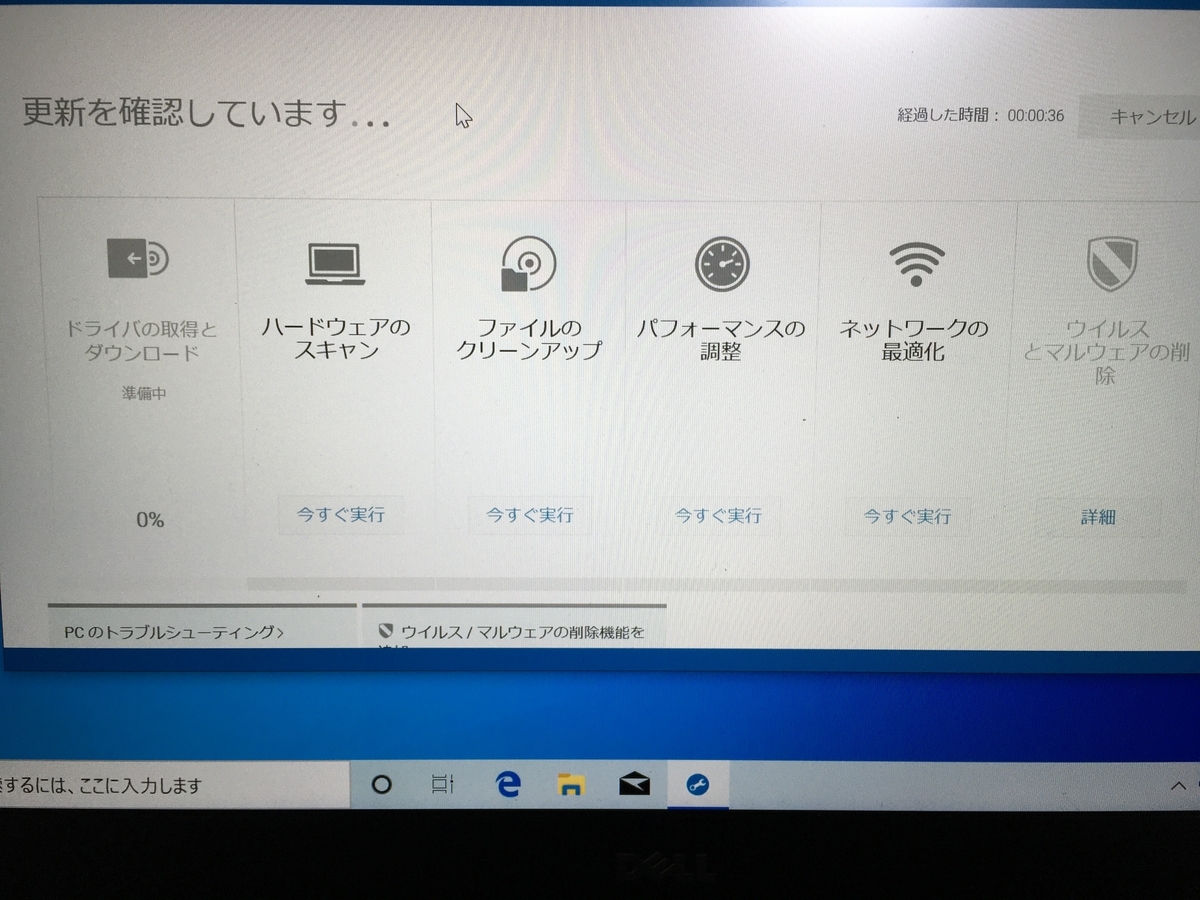
Task: Expand the PC troubleshooting section via its chevron
Action: pos(283,632)
